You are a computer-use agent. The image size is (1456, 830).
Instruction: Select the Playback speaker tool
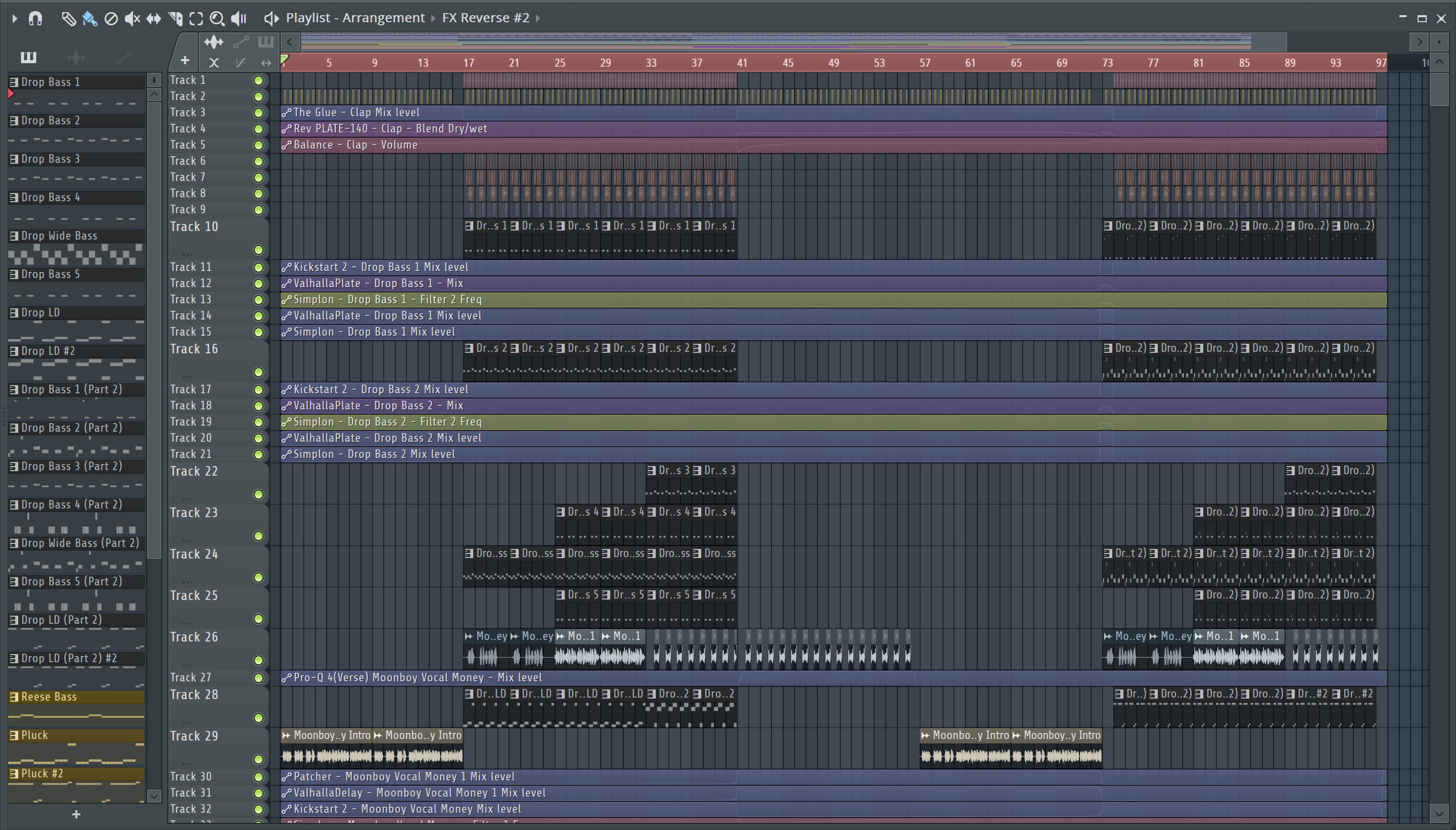238,19
